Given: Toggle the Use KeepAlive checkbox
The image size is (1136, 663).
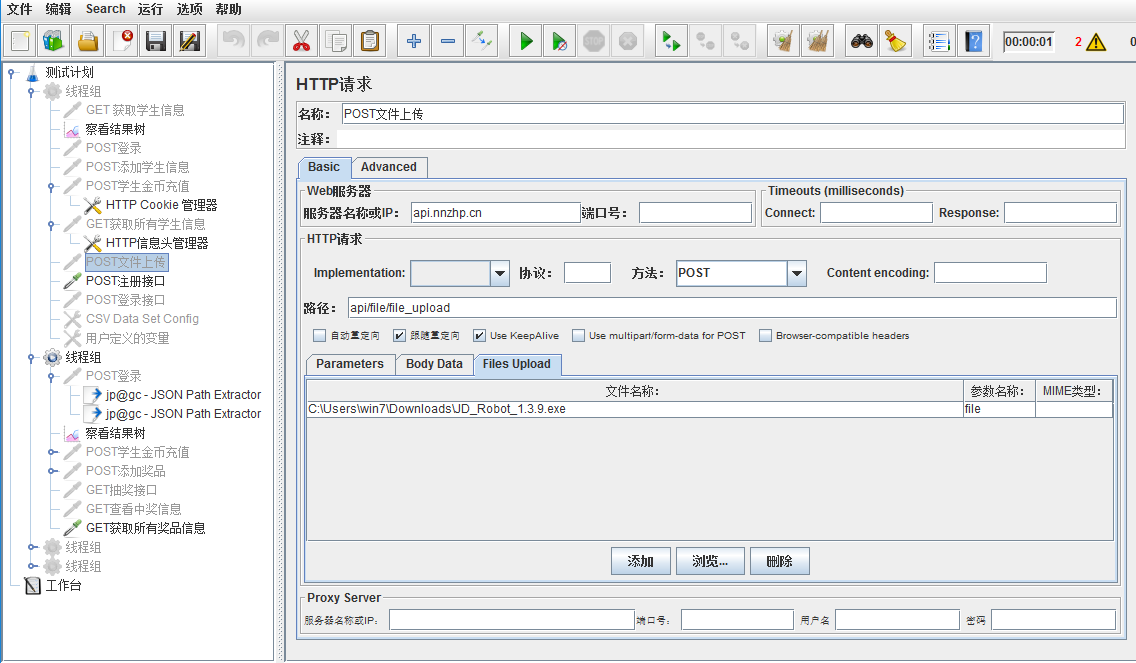Looking at the screenshot, I should [x=480, y=336].
